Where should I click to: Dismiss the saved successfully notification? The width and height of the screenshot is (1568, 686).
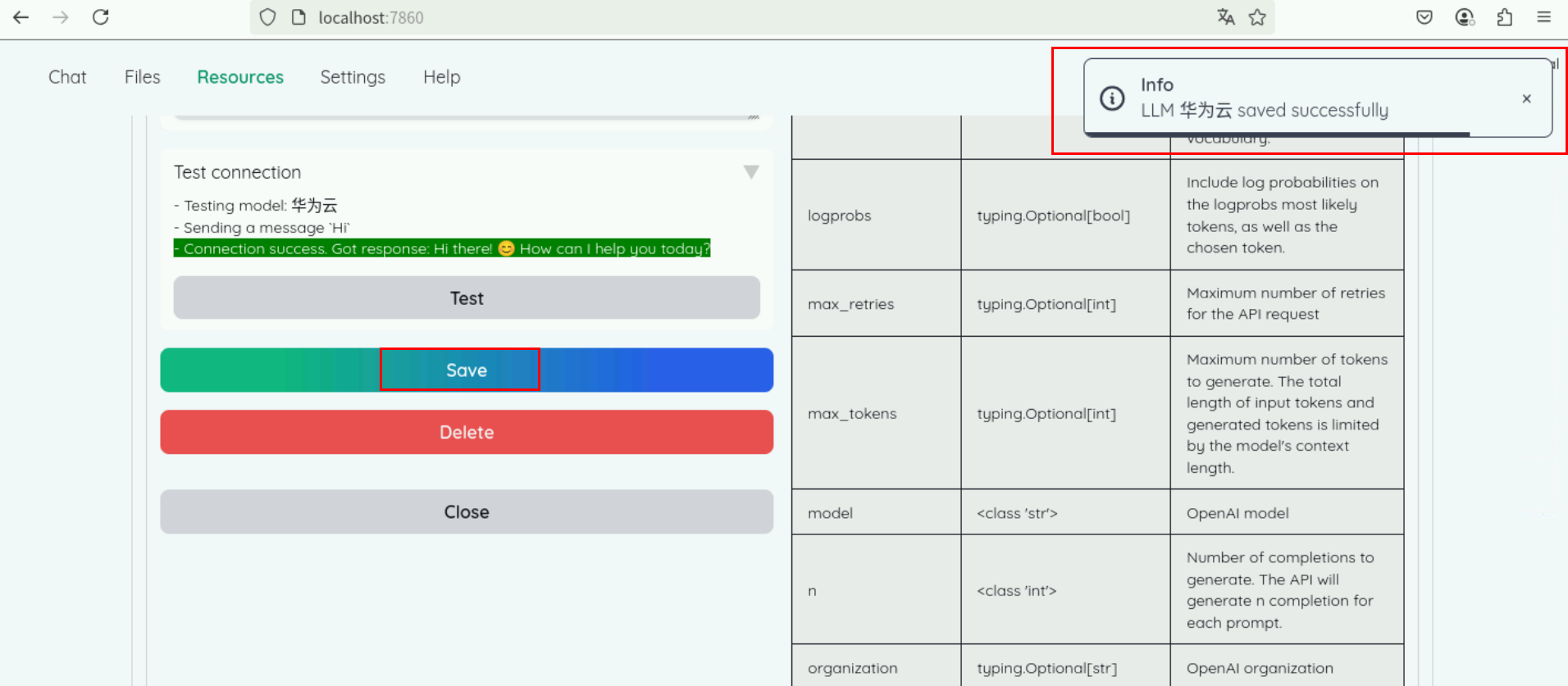(1526, 98)
